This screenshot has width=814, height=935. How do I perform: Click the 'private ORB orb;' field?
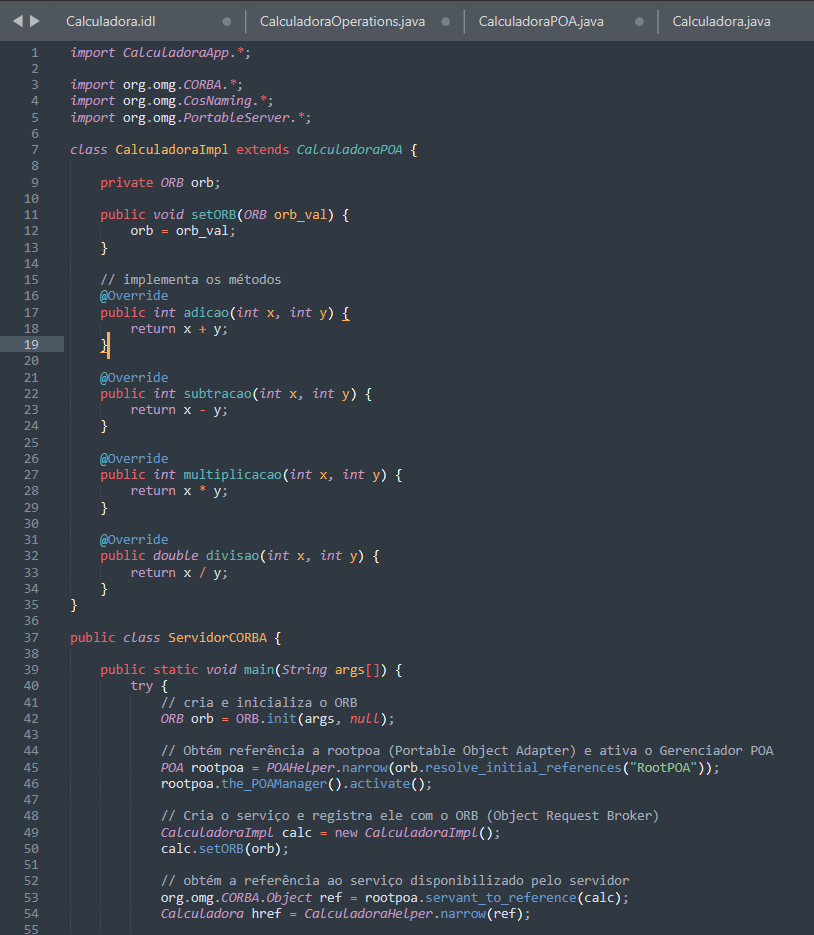tap(160, 182)
